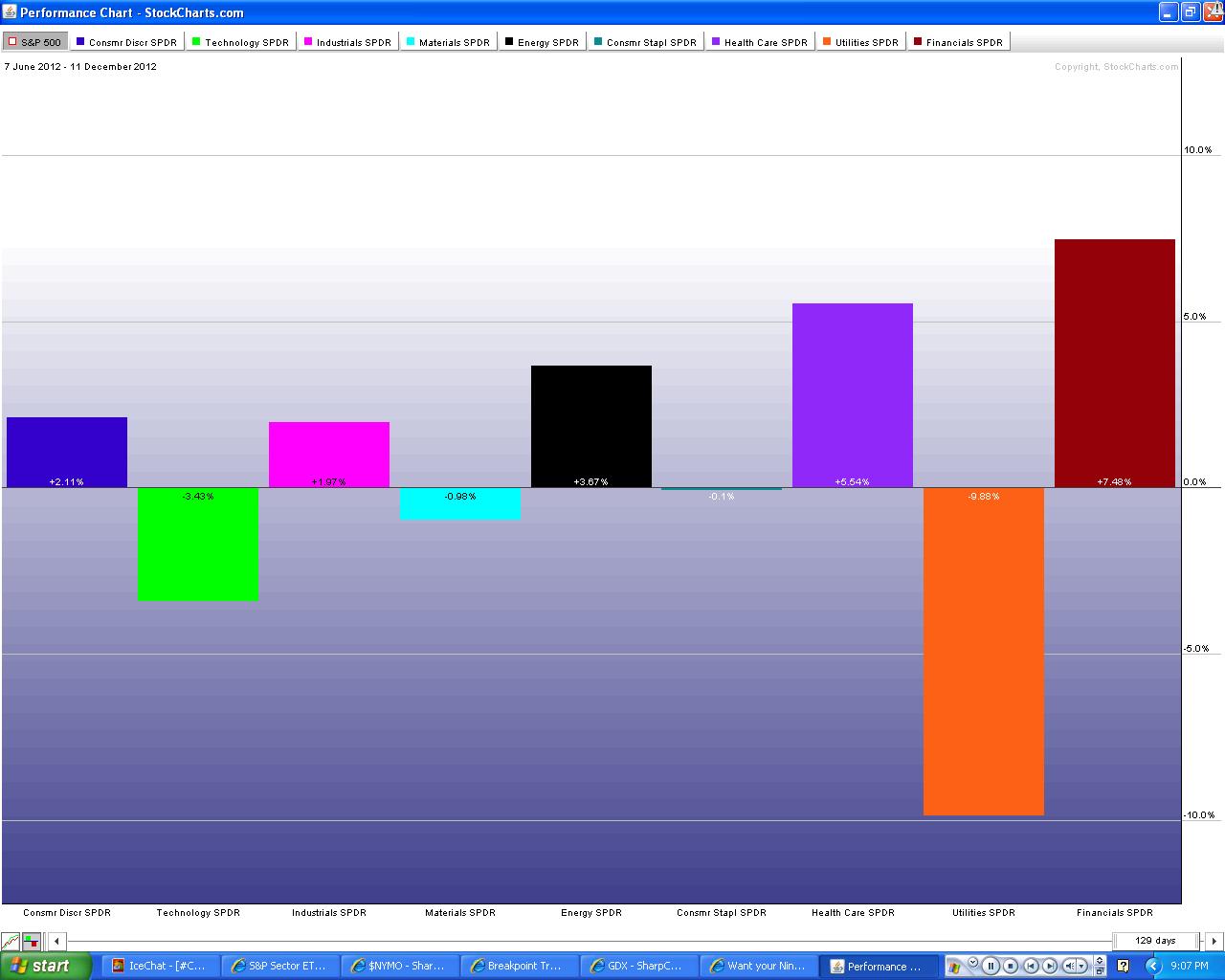Click the black Energy SPDR bar
1225x980 pixels.
pyautogui.click(x=591, y=426)
